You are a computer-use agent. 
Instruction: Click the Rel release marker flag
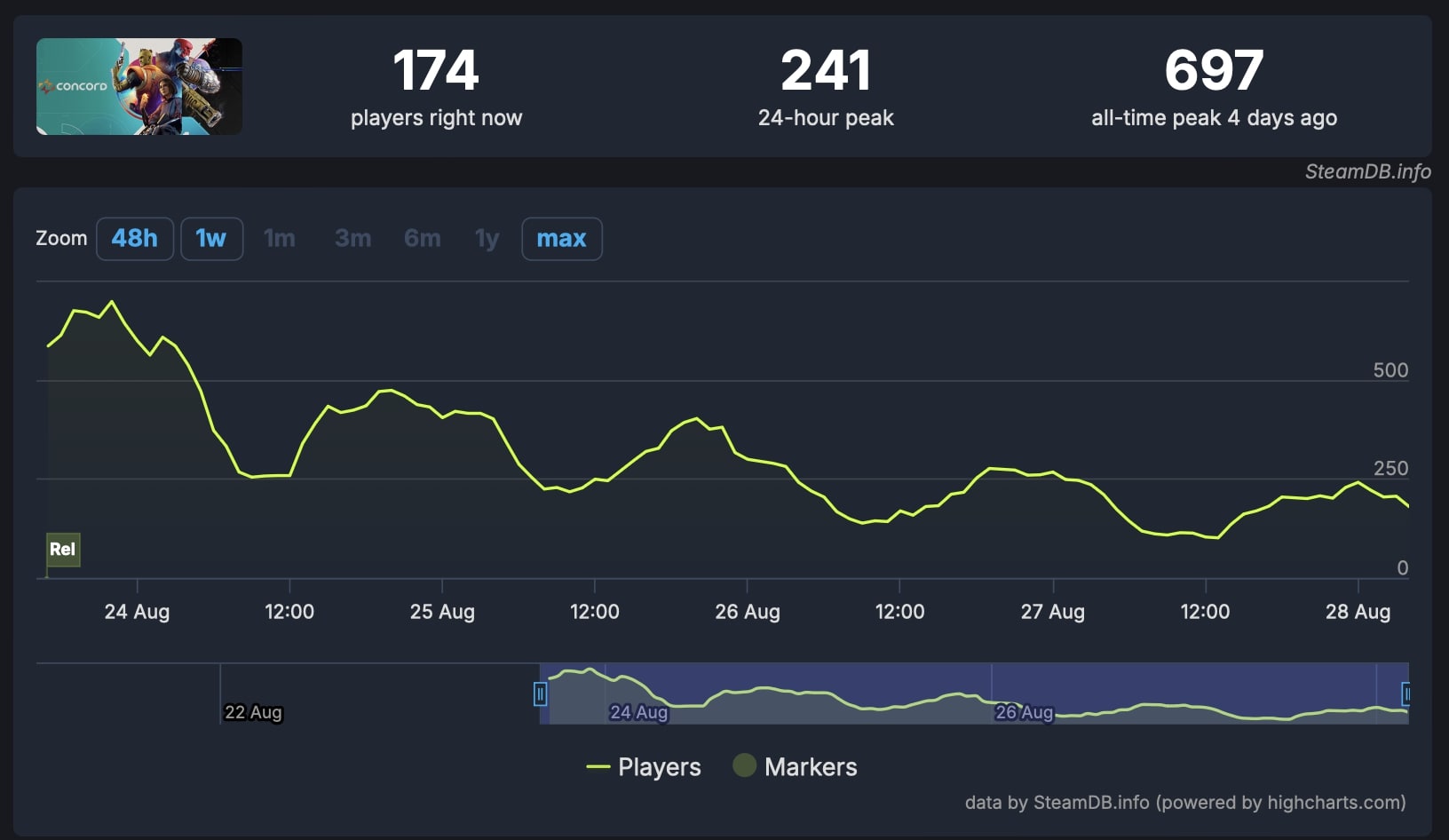[x=63, y=550]
